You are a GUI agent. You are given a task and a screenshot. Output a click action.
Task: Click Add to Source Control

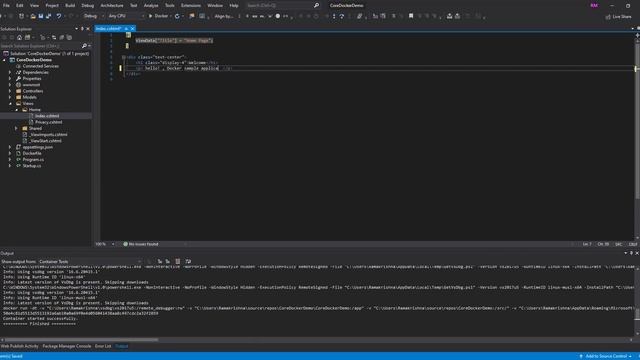[606, 356]
